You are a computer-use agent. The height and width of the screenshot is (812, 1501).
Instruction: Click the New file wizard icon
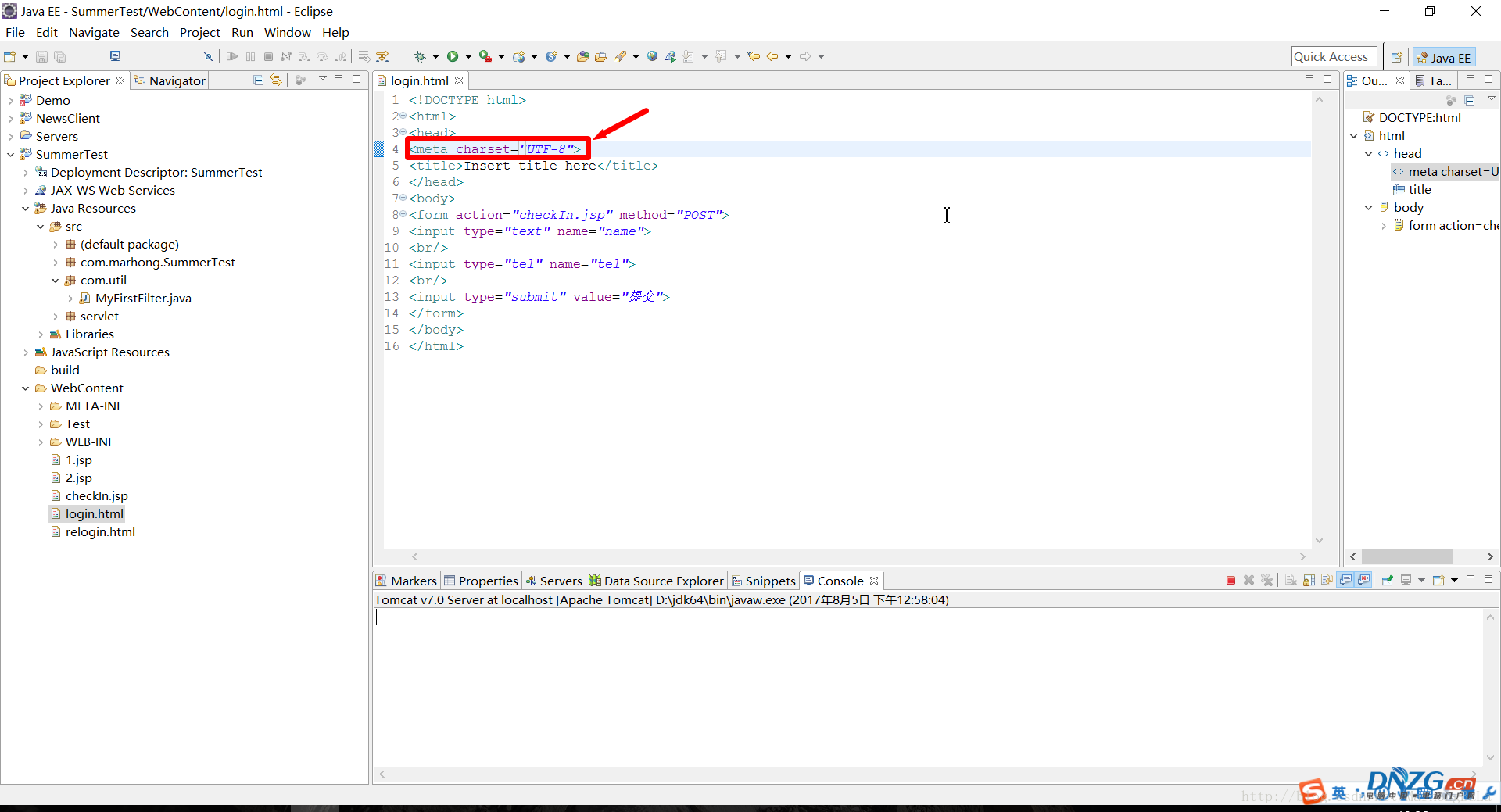[10, 56]
